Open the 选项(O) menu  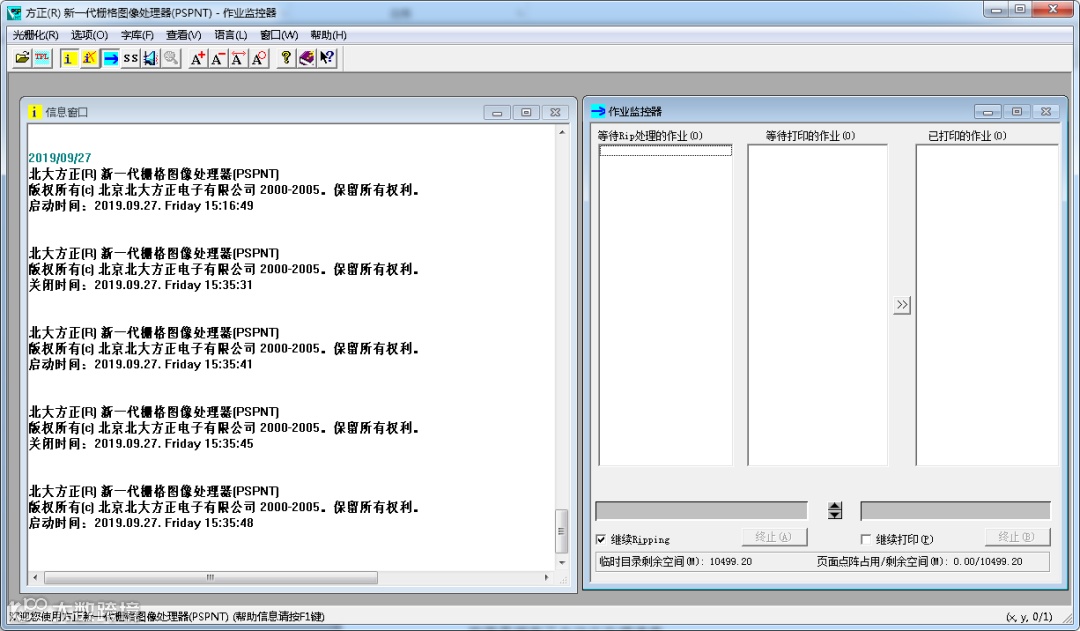90,34
